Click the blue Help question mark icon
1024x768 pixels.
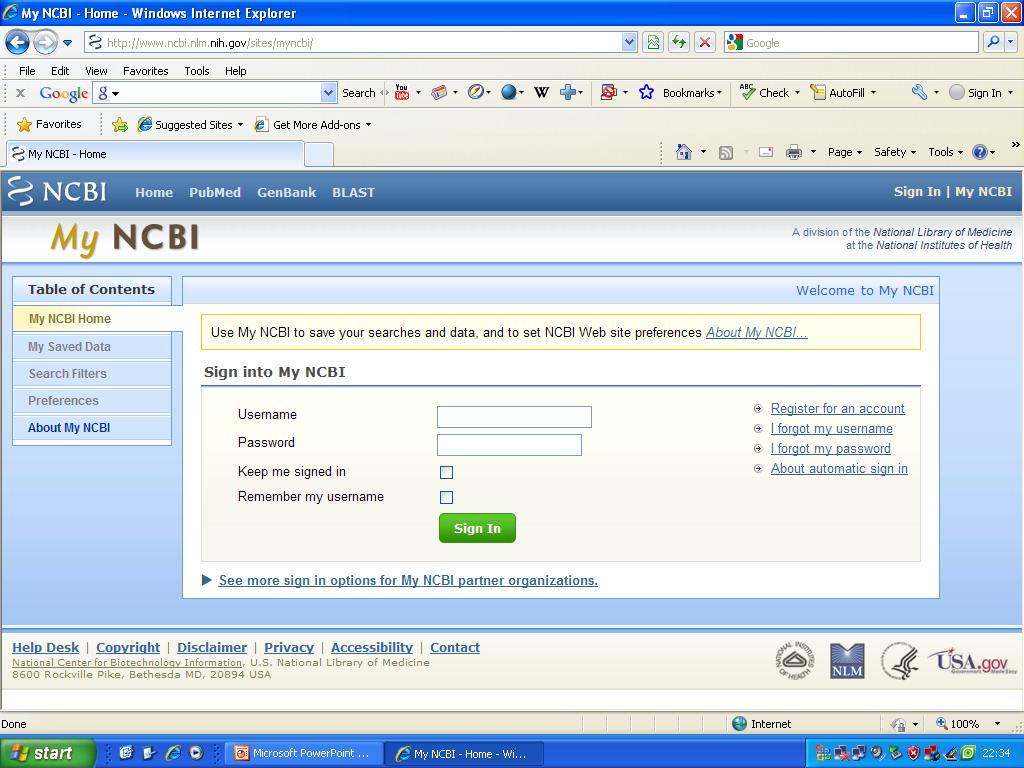coord(980,152)
